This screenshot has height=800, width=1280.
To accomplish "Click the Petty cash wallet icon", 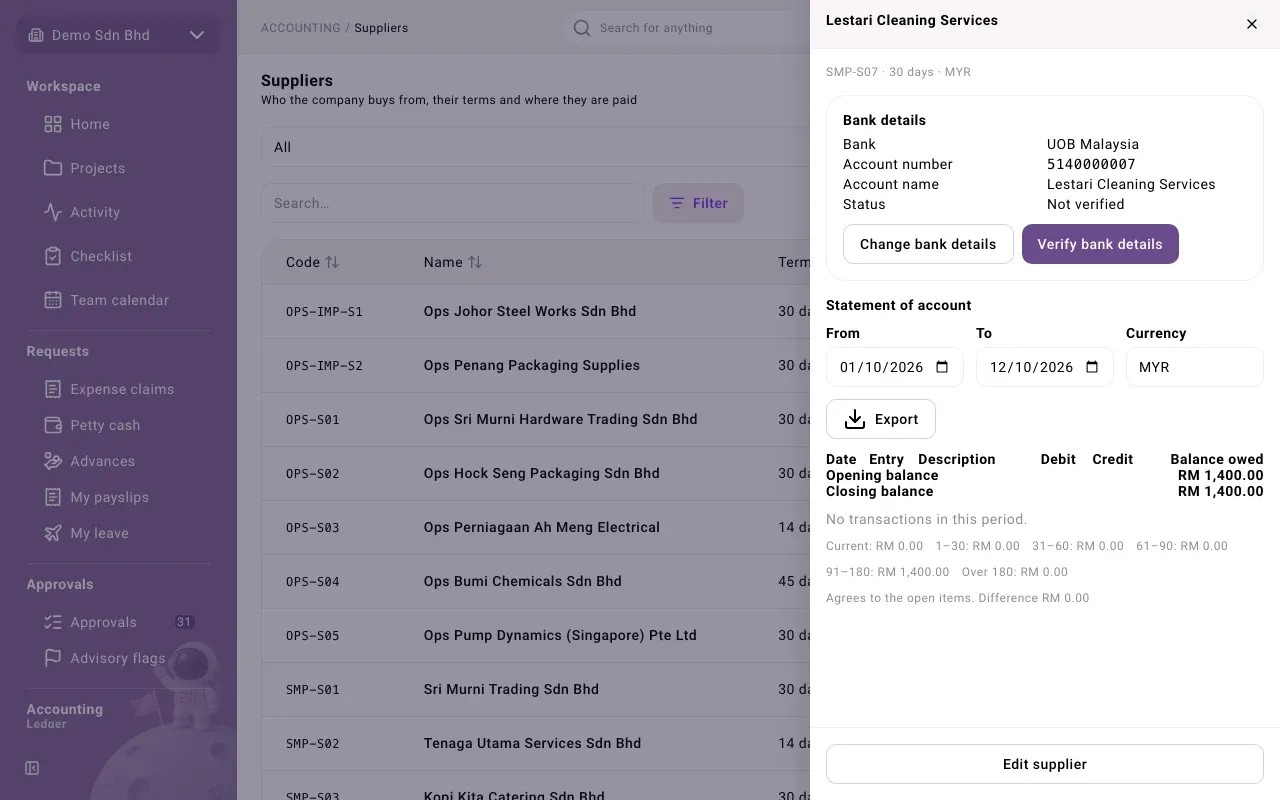I will pos(53,425).
